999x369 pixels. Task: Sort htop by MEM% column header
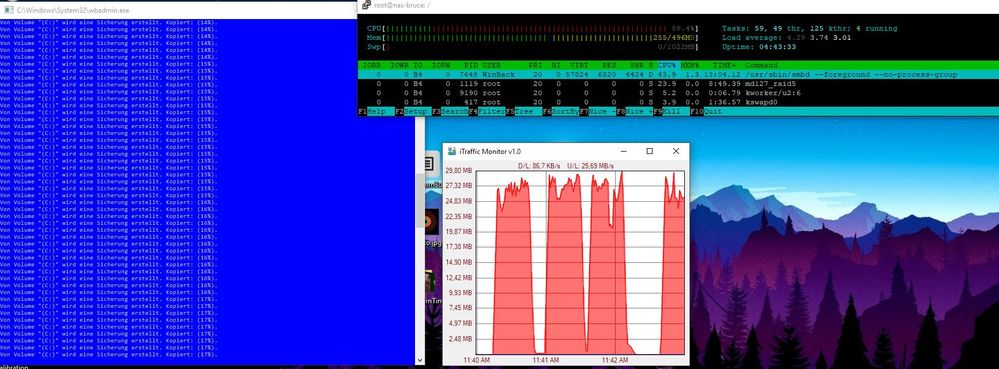[689, 66]
